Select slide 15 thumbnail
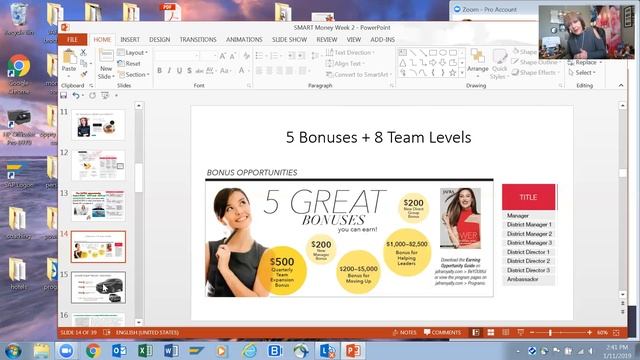640x360 pixels. point(98,287)
